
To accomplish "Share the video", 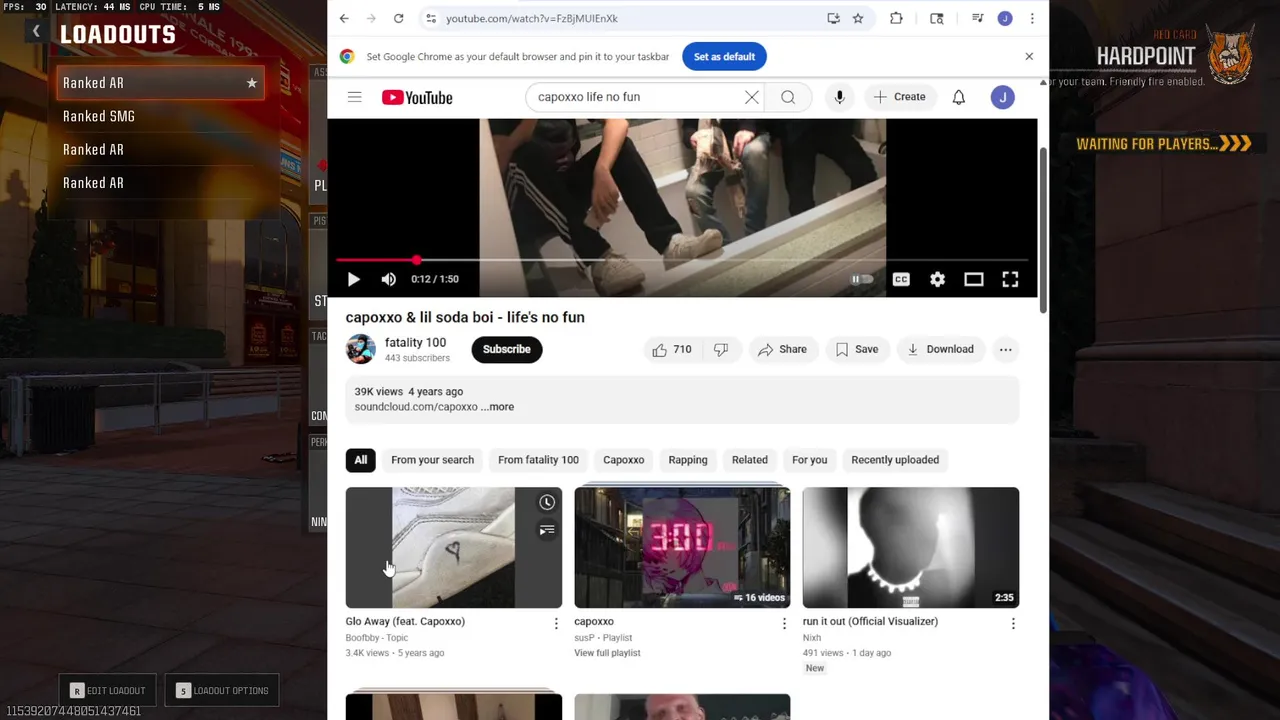I will 782,349.
